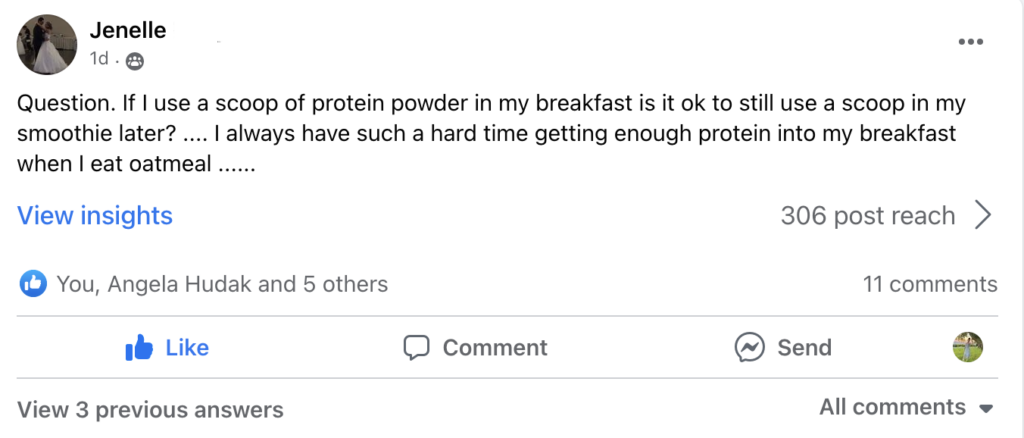Viewport: 1024px width, 438px height.
Task: Toggle the Like button on the post
Action: coord(167,348)
